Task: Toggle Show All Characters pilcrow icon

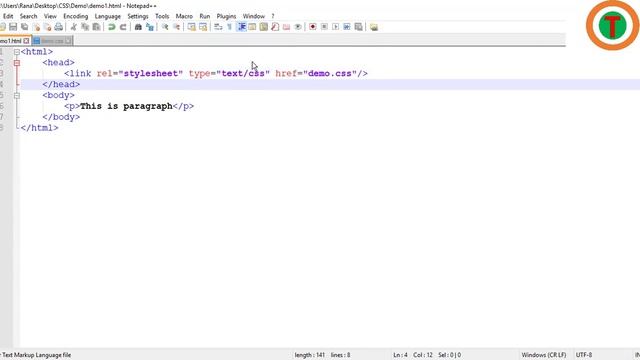Action: [229, 27]
